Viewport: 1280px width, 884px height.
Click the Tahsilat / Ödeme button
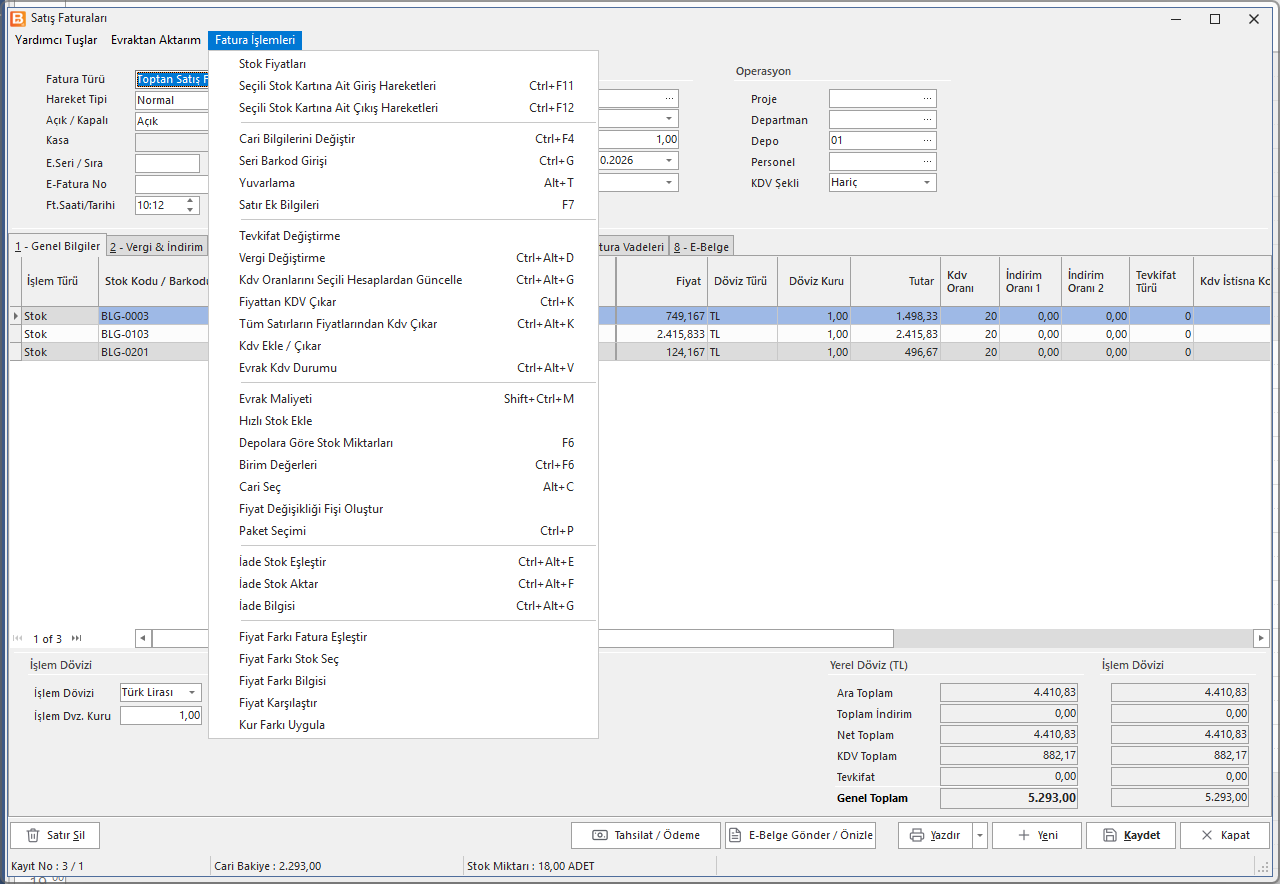pyautogui.click(x=645, y=835)
